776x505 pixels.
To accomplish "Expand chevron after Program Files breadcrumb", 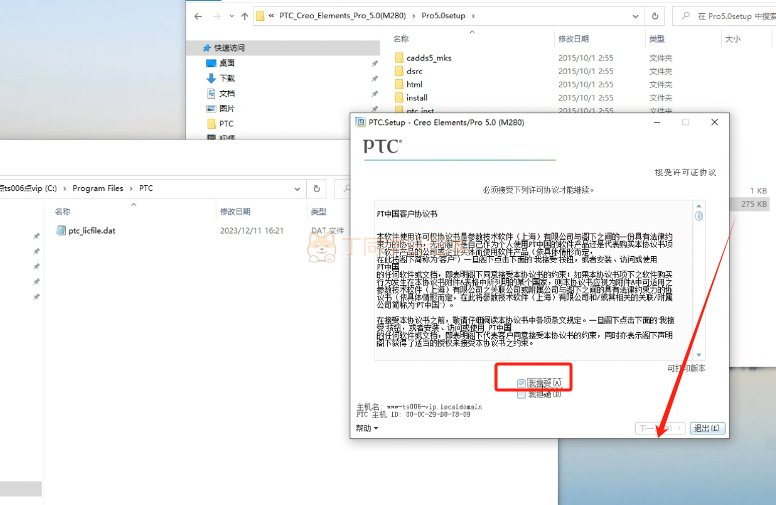I will (x=131, y=189).
